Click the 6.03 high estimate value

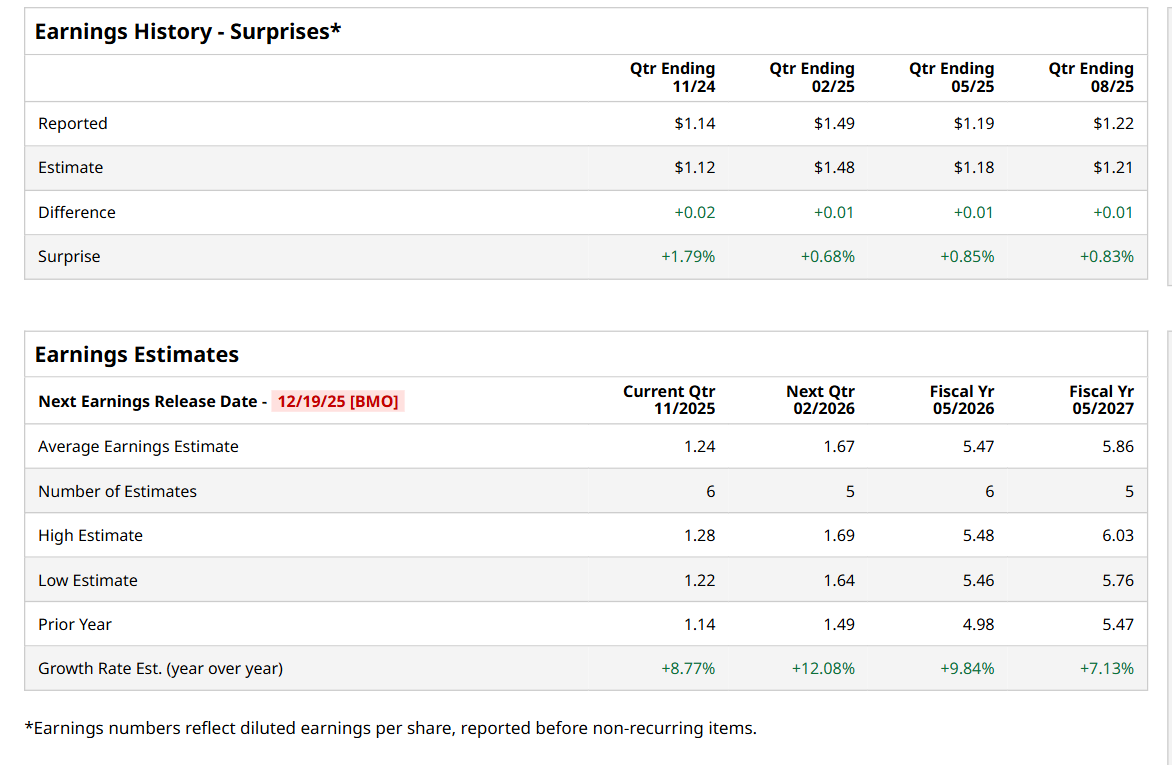tap(1118, 536)
